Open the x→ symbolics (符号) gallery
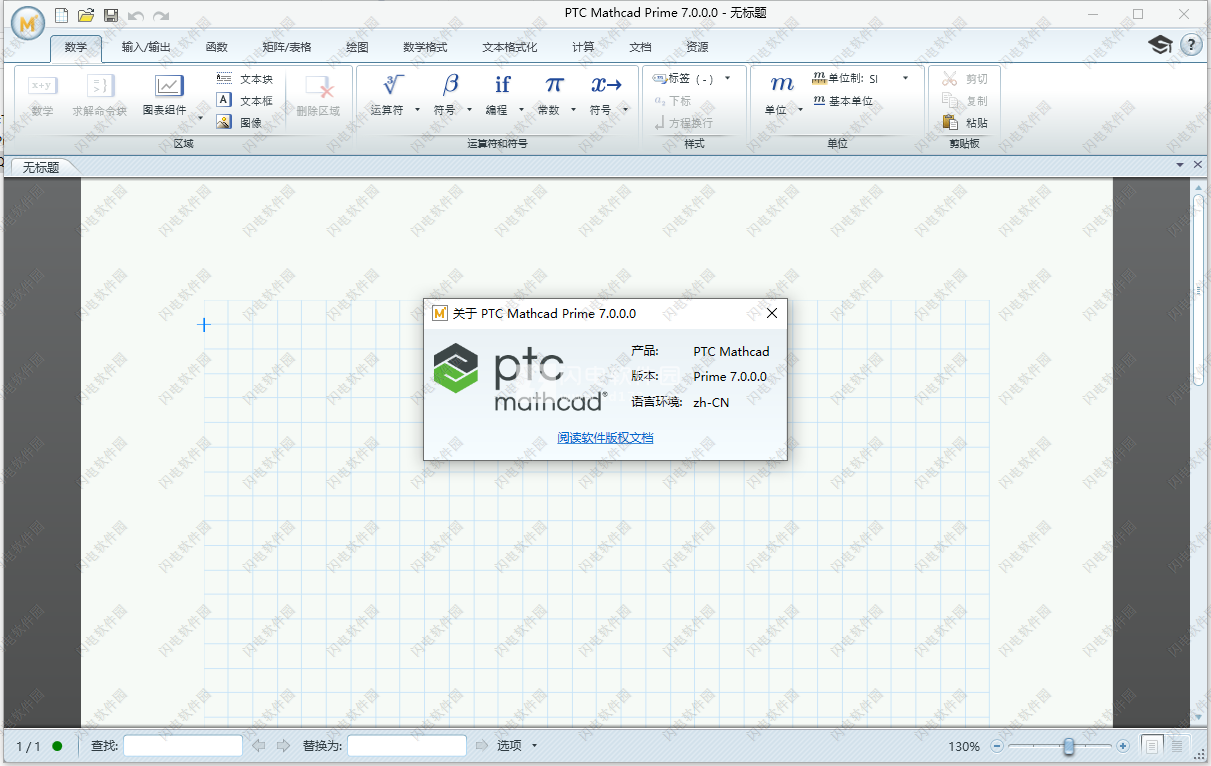This screenshot has width=1211, height=766. pyautogui.click(x=606, y=95)
